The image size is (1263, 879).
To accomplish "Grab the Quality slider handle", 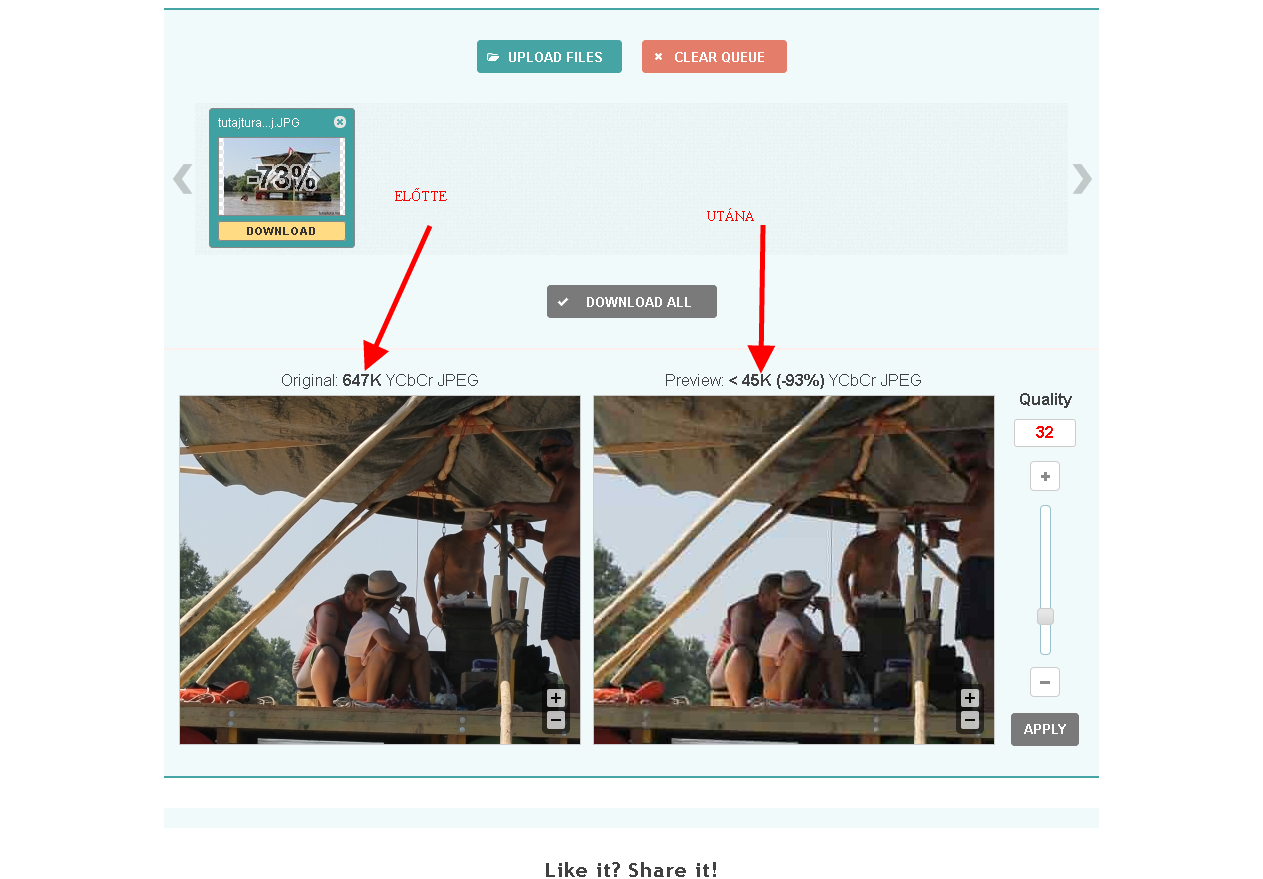I will (x=1045, y=616).
